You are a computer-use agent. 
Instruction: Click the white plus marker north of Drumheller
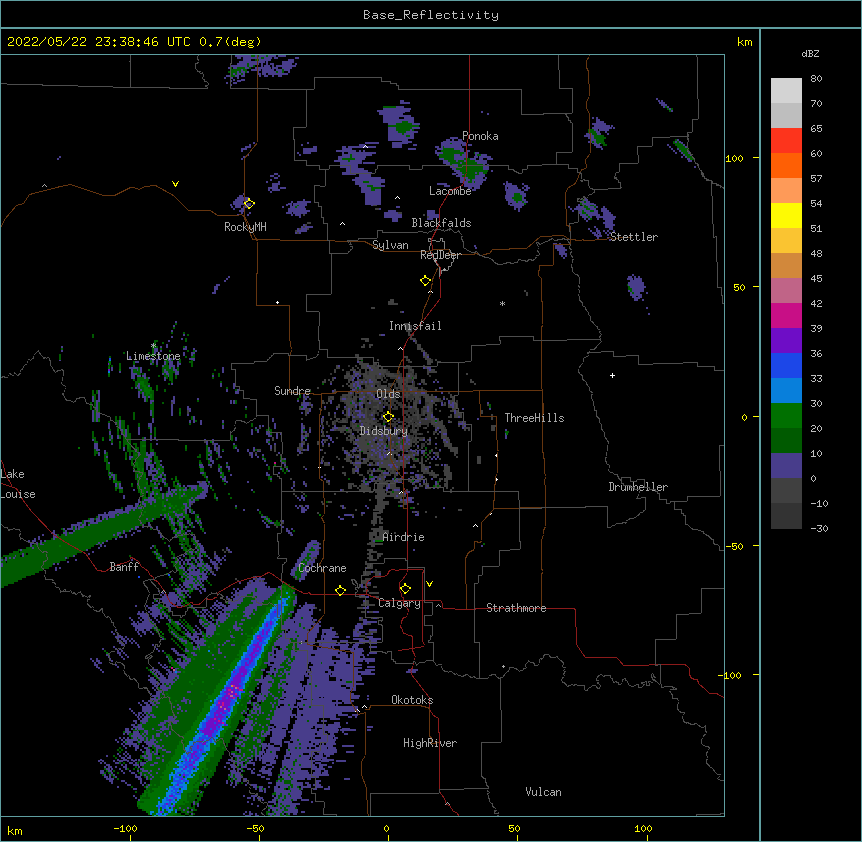coord(612,375)
